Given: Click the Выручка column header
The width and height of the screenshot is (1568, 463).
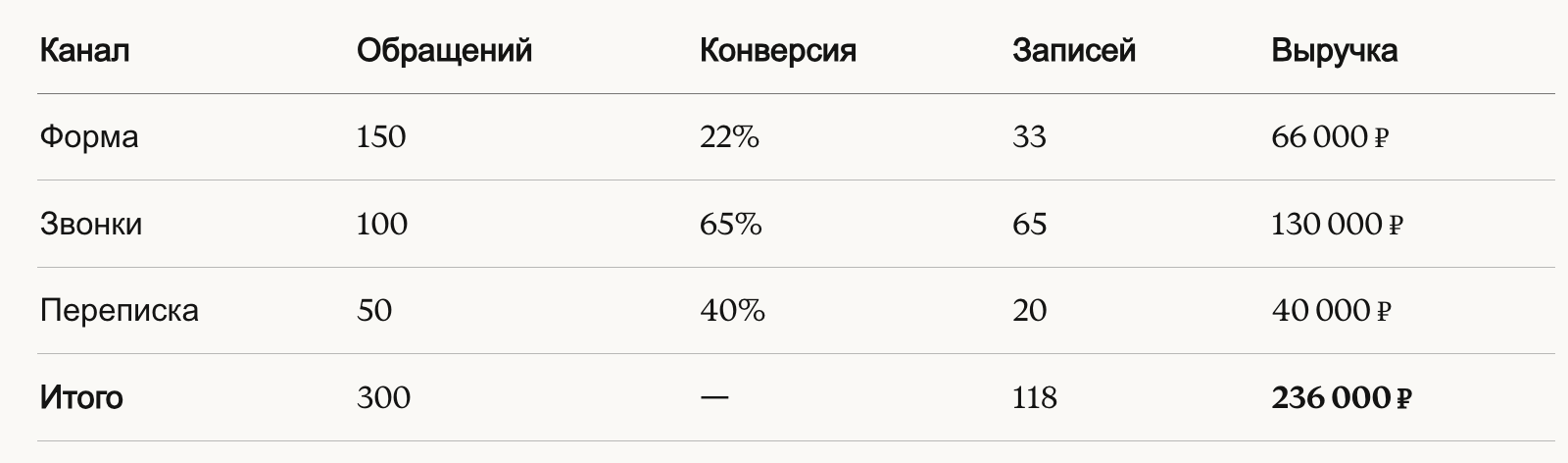Looking at the screenshot, I should point(1334,50).
